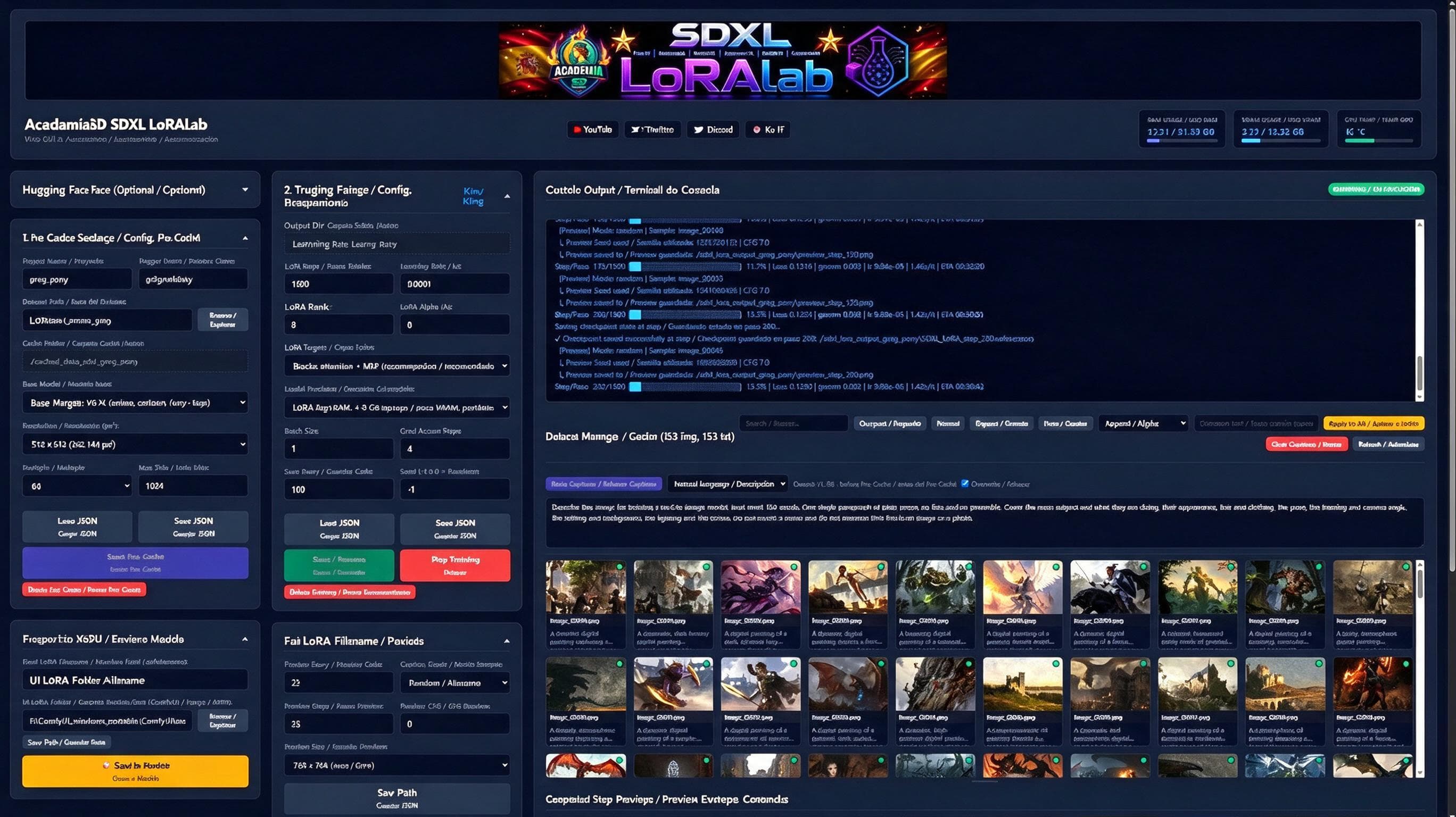The height and width of the screenshot is (817, 1456).
Task: Expand the Hugging Face (Optional) section
Action: pyautogui.click(x=245, y=190)
